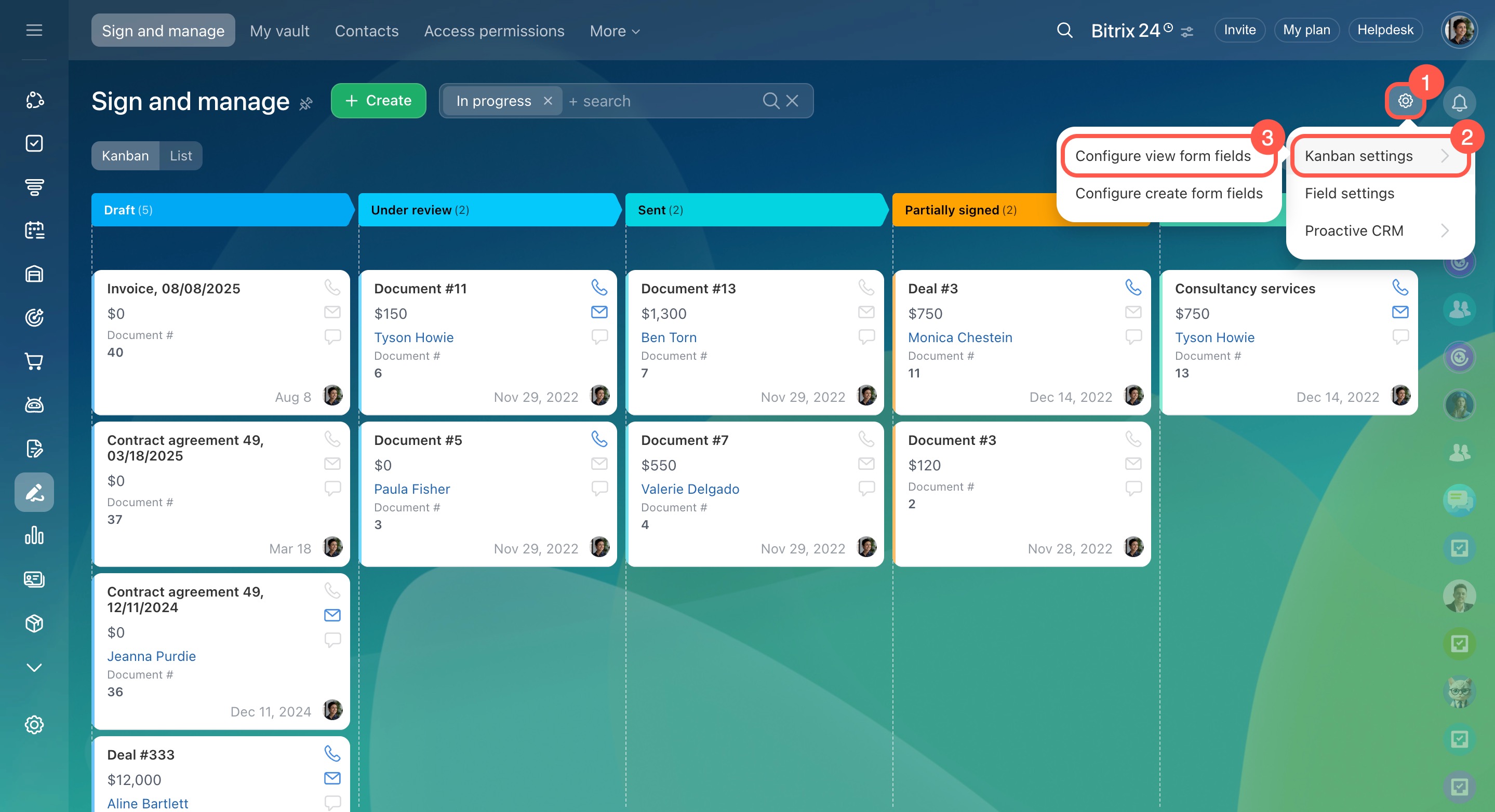The image size is (1495, 812).
Task: Open the Document #7 card title
Action: pyautogui.click(x=685, y=440)
